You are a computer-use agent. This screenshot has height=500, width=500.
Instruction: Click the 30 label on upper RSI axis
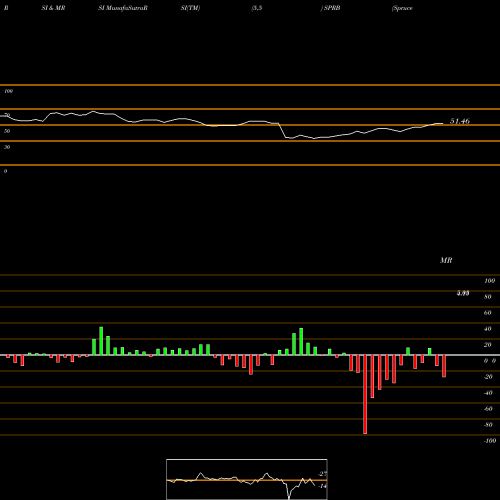click(x=7, y=147)
